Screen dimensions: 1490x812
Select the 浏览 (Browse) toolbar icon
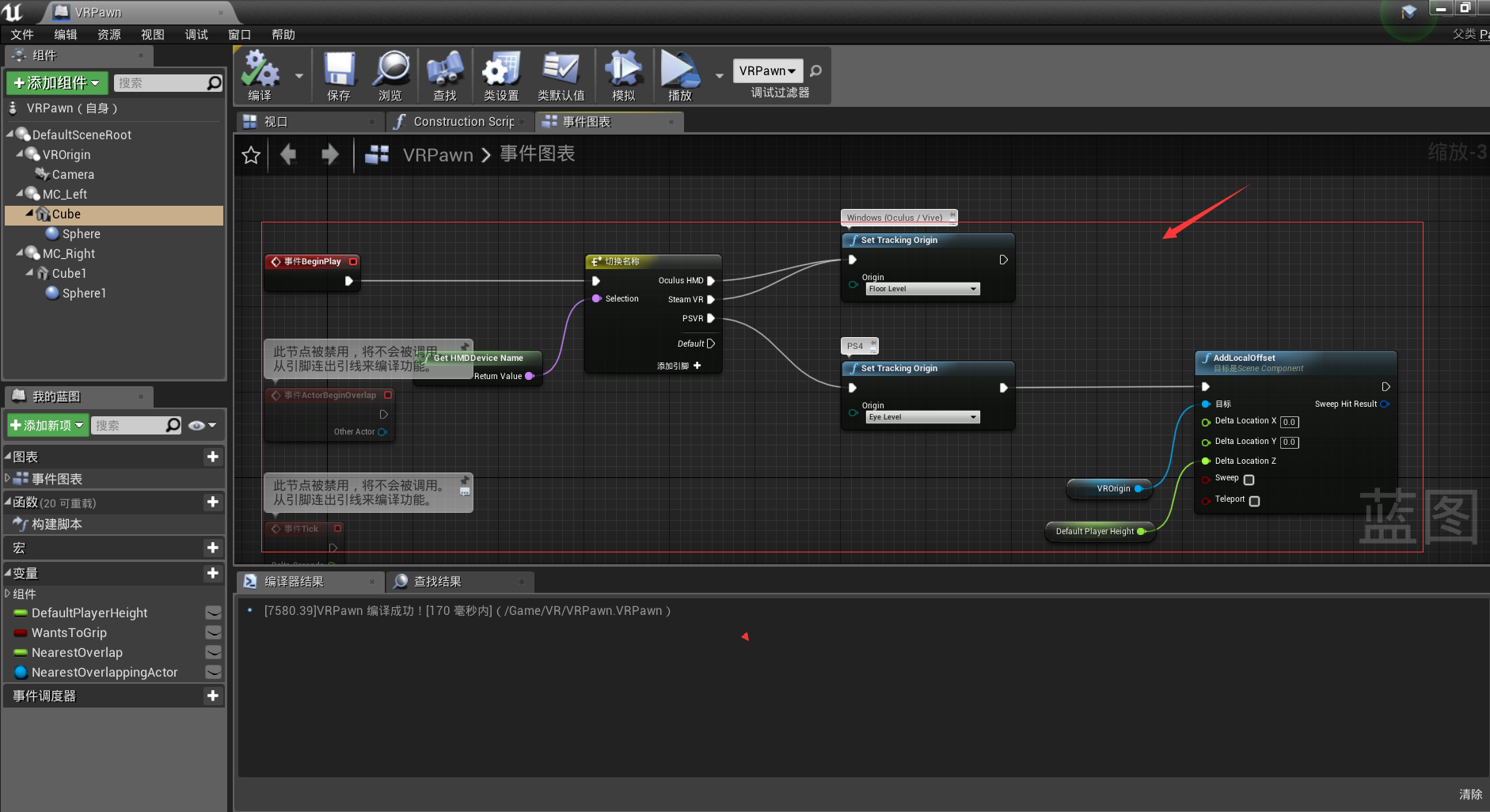[x=391, y=71]
